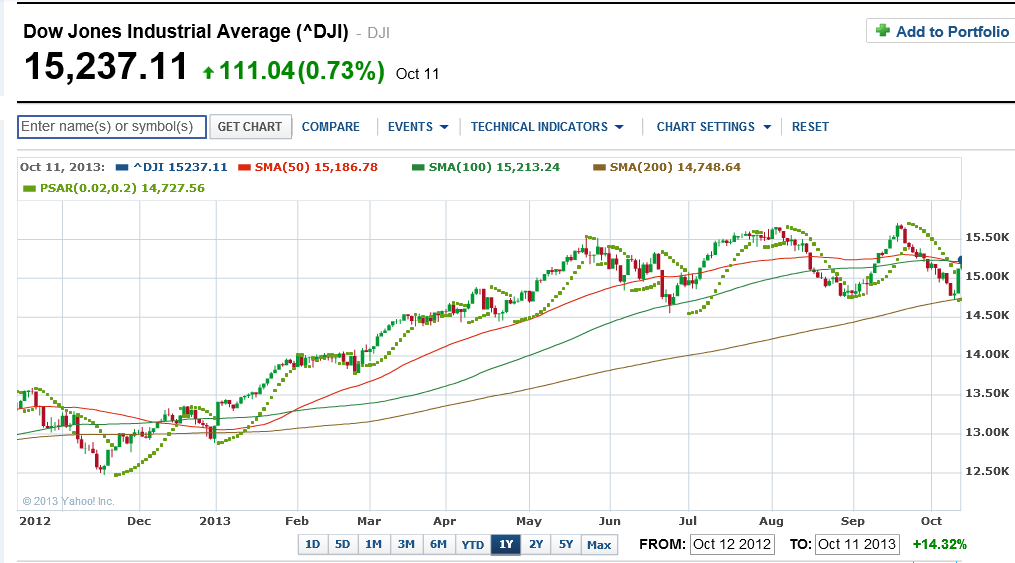
Task: Click the active 1Y range tab
Action: pos(506,544)
